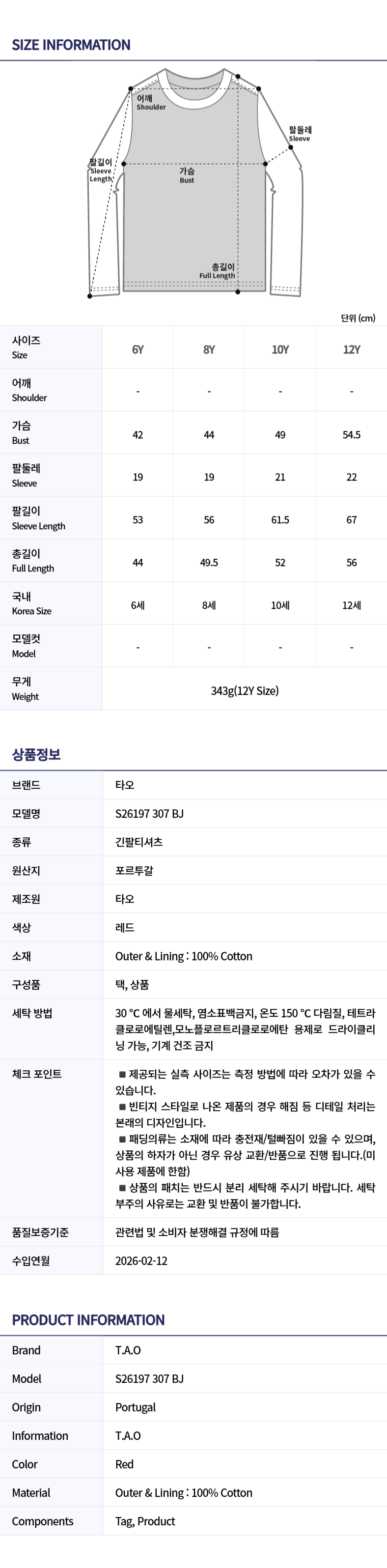Click the sleeve length value 61.5
This screenshot has height=1568, width=387.
pos(280,520)
